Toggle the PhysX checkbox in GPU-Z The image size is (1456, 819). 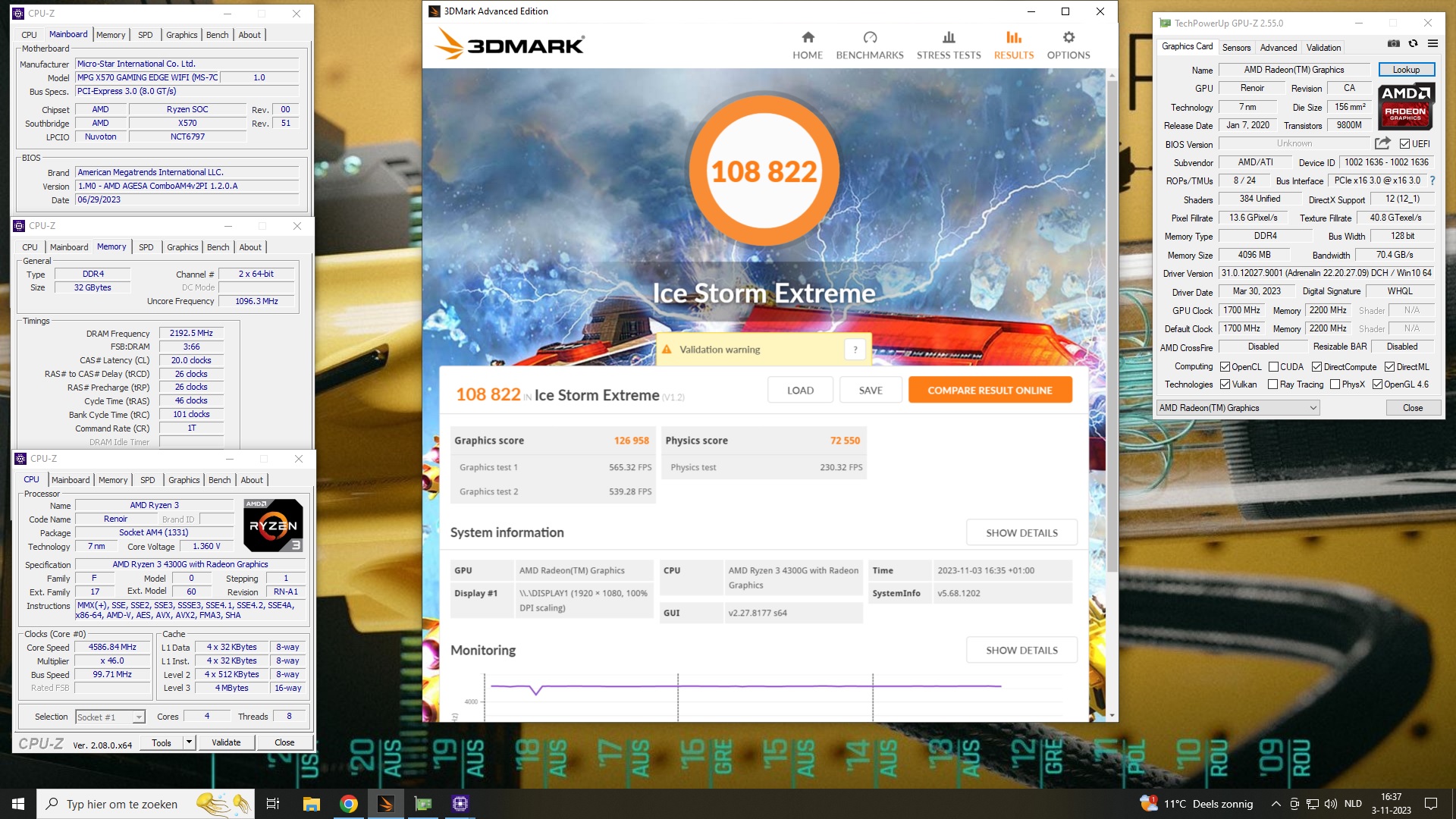point(1335,384)
